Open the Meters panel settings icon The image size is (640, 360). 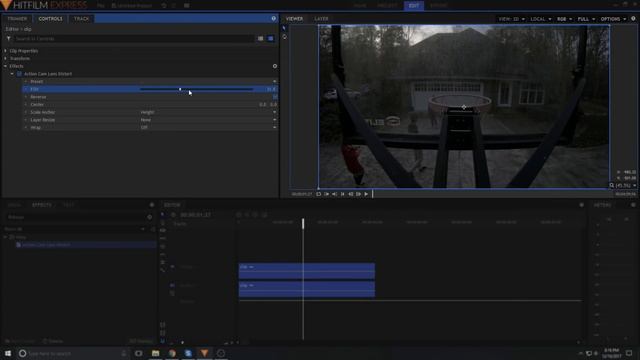pyautogui.click(x=633, y=205)
